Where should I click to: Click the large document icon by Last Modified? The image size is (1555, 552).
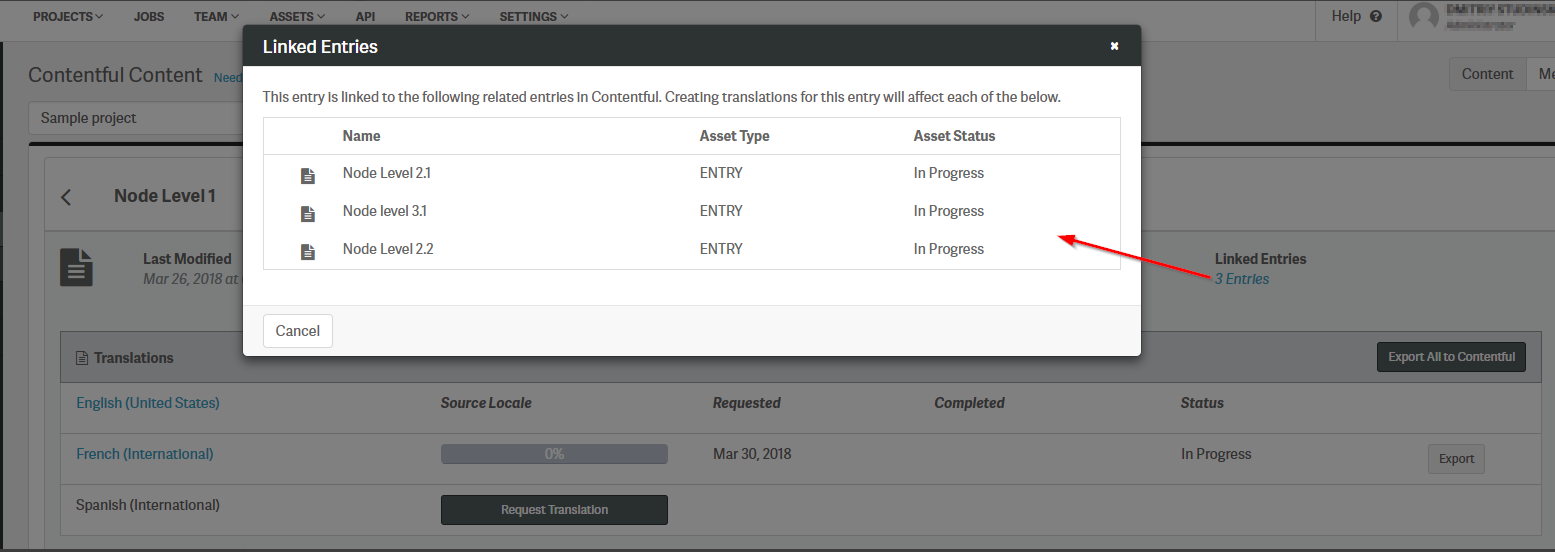click(77, 267)
